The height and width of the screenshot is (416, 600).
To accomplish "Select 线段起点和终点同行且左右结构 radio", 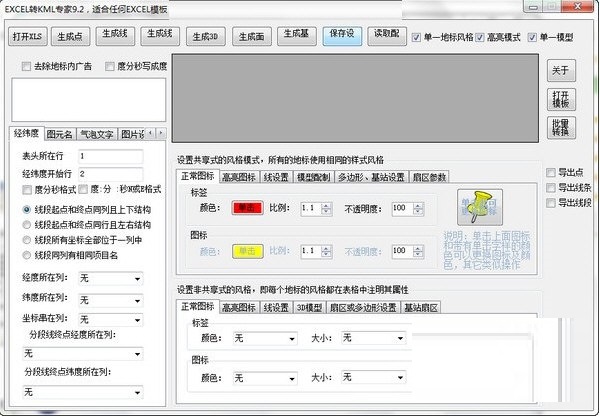I will (26, 225).
